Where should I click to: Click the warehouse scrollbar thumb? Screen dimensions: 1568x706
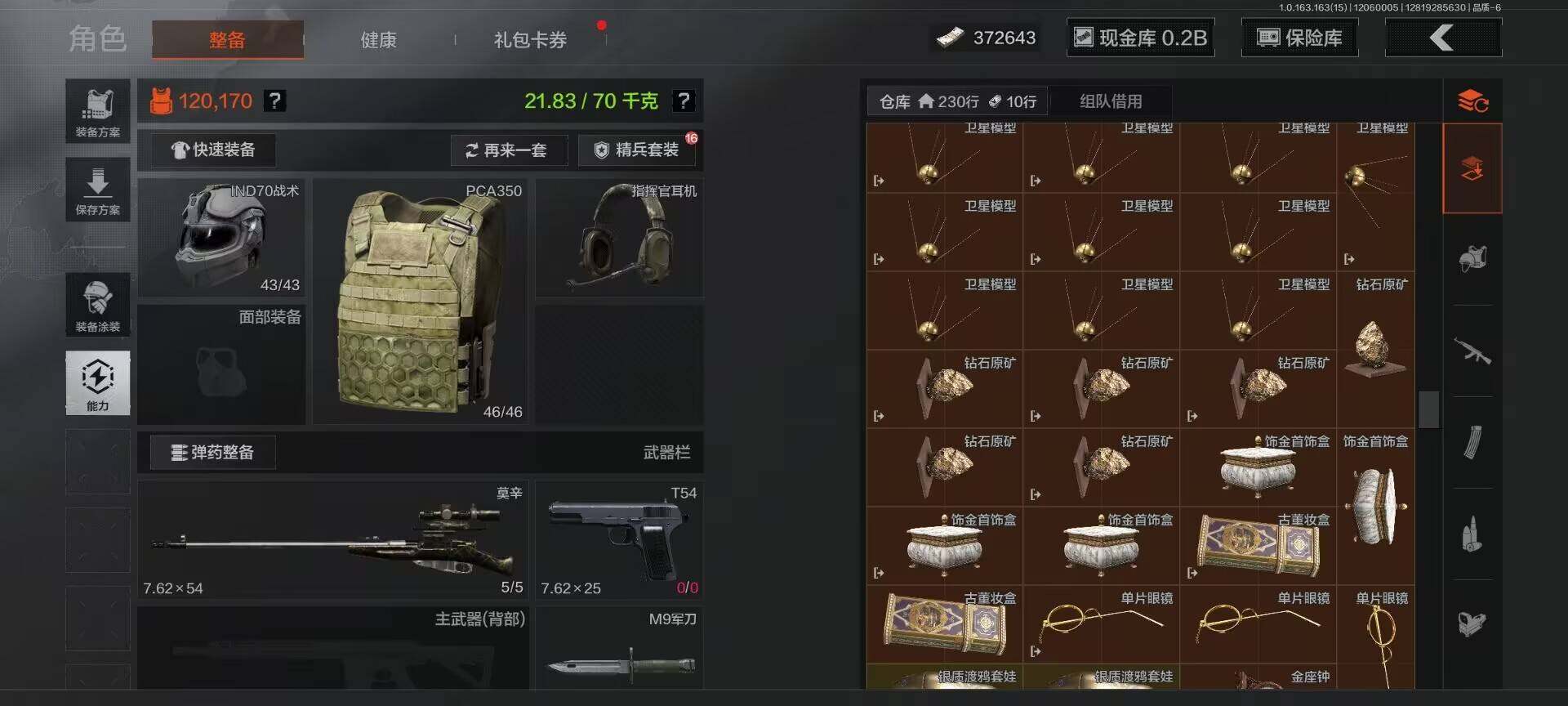click(x=1428, y=409)
